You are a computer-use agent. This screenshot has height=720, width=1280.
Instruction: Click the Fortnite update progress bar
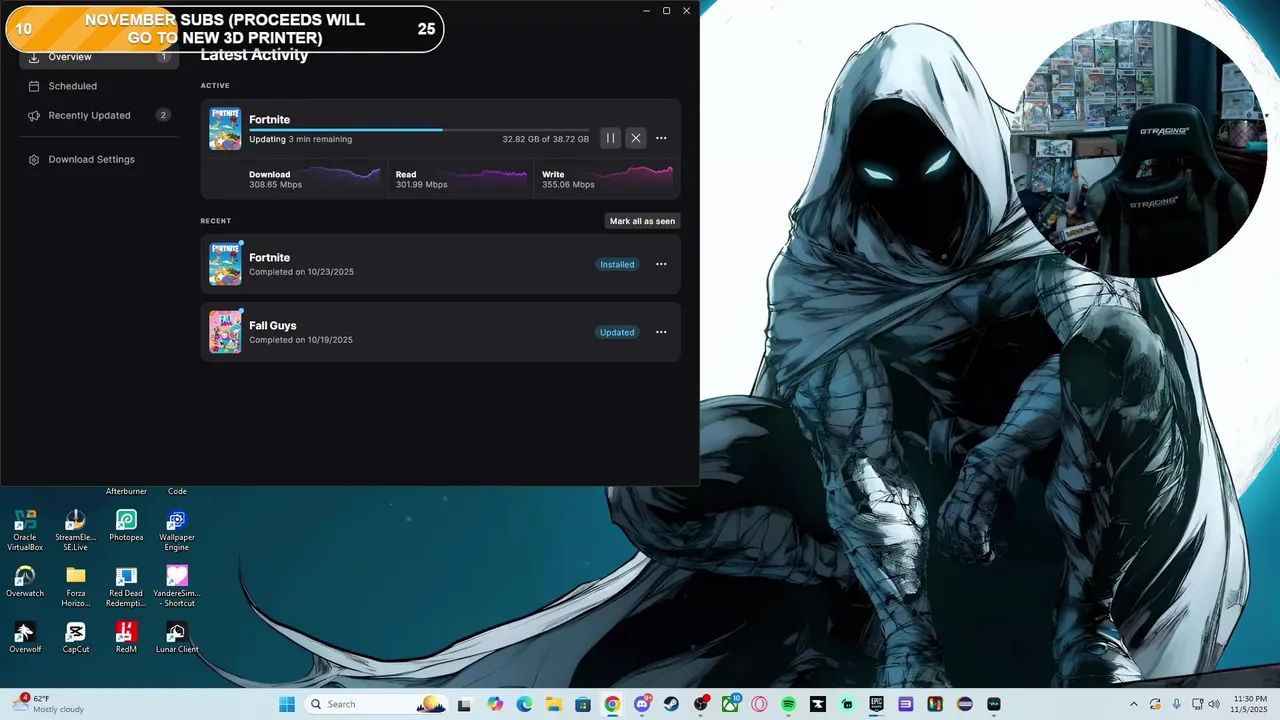click(419, 129)
